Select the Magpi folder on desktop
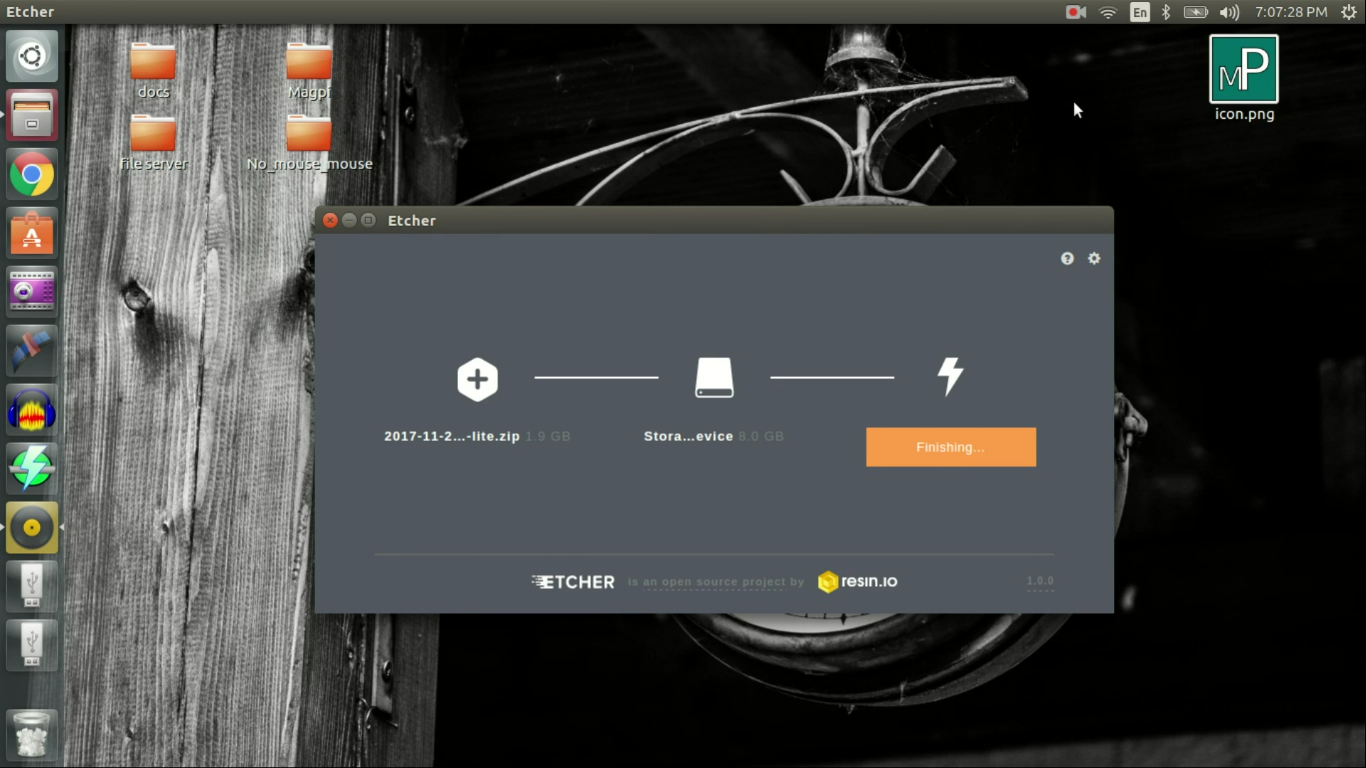Image resolution: width=1366 pixels, height=768 pixels. (x=309, y=70)
